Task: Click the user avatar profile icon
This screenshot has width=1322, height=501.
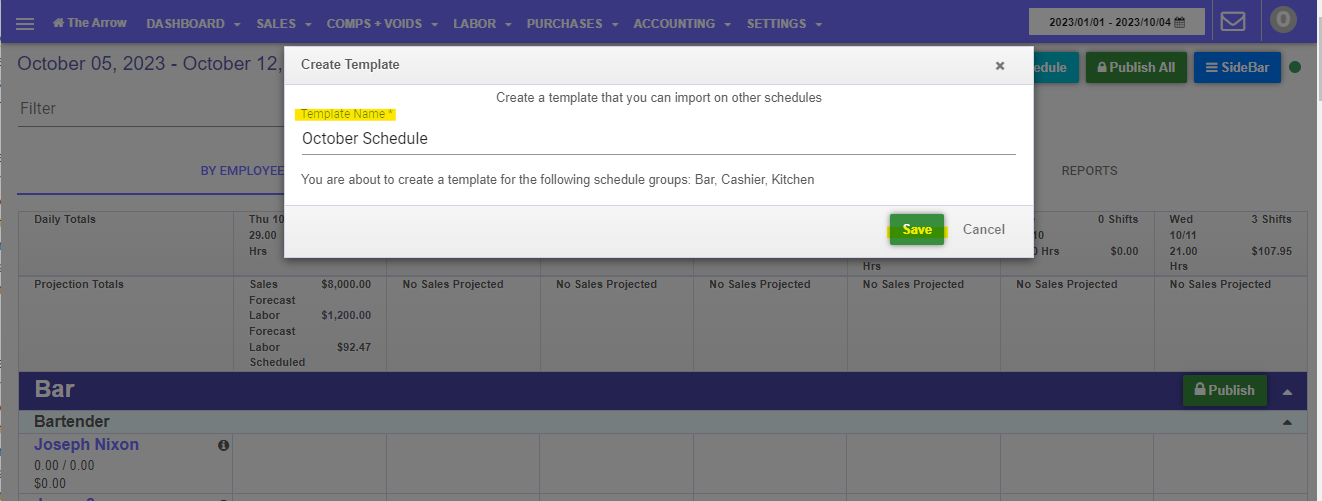Action: pyautogui.click(x=1282, y=20)
